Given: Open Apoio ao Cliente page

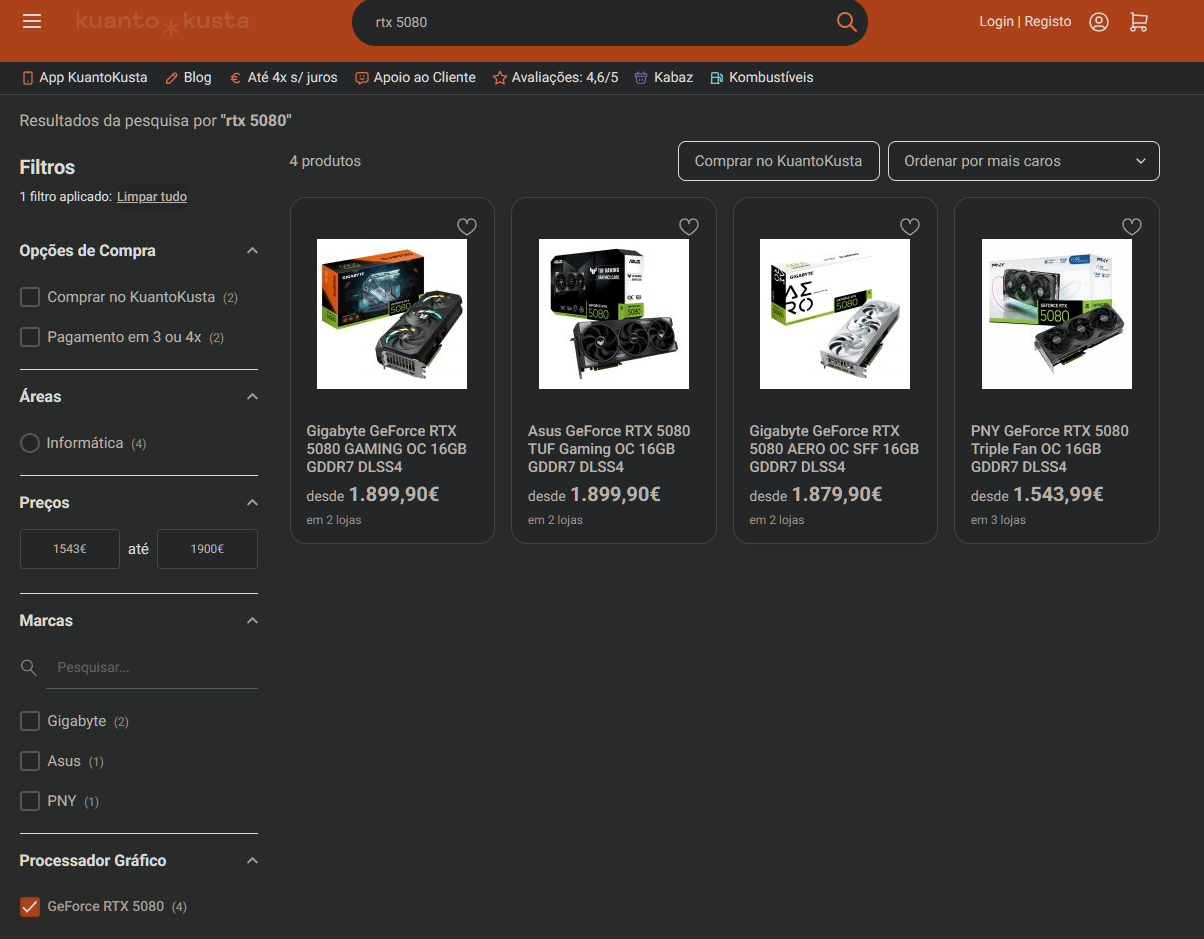Looking at the screenshot, I should 424,77.
